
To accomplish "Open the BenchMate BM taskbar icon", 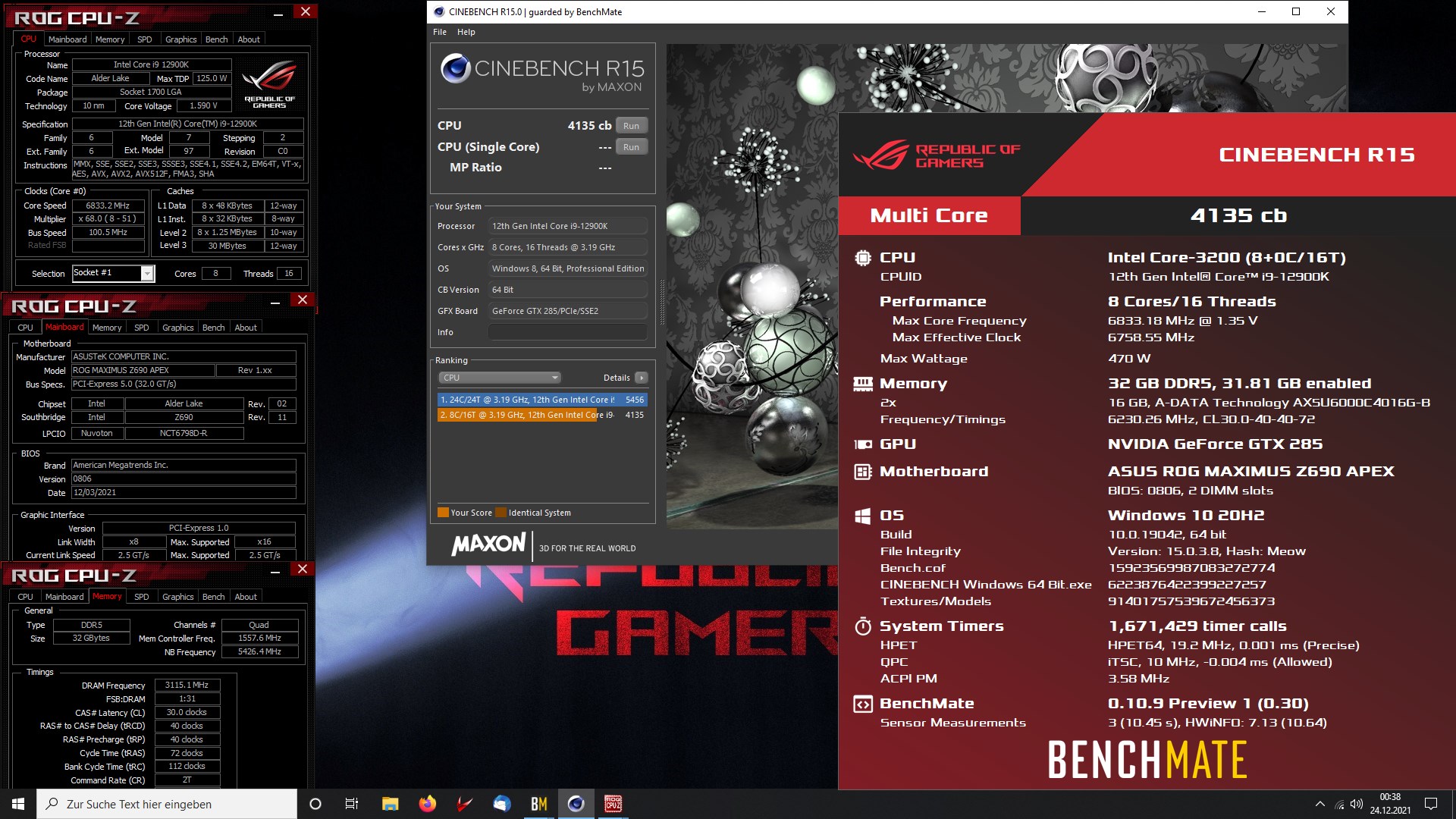I will (x=539, y=804).
